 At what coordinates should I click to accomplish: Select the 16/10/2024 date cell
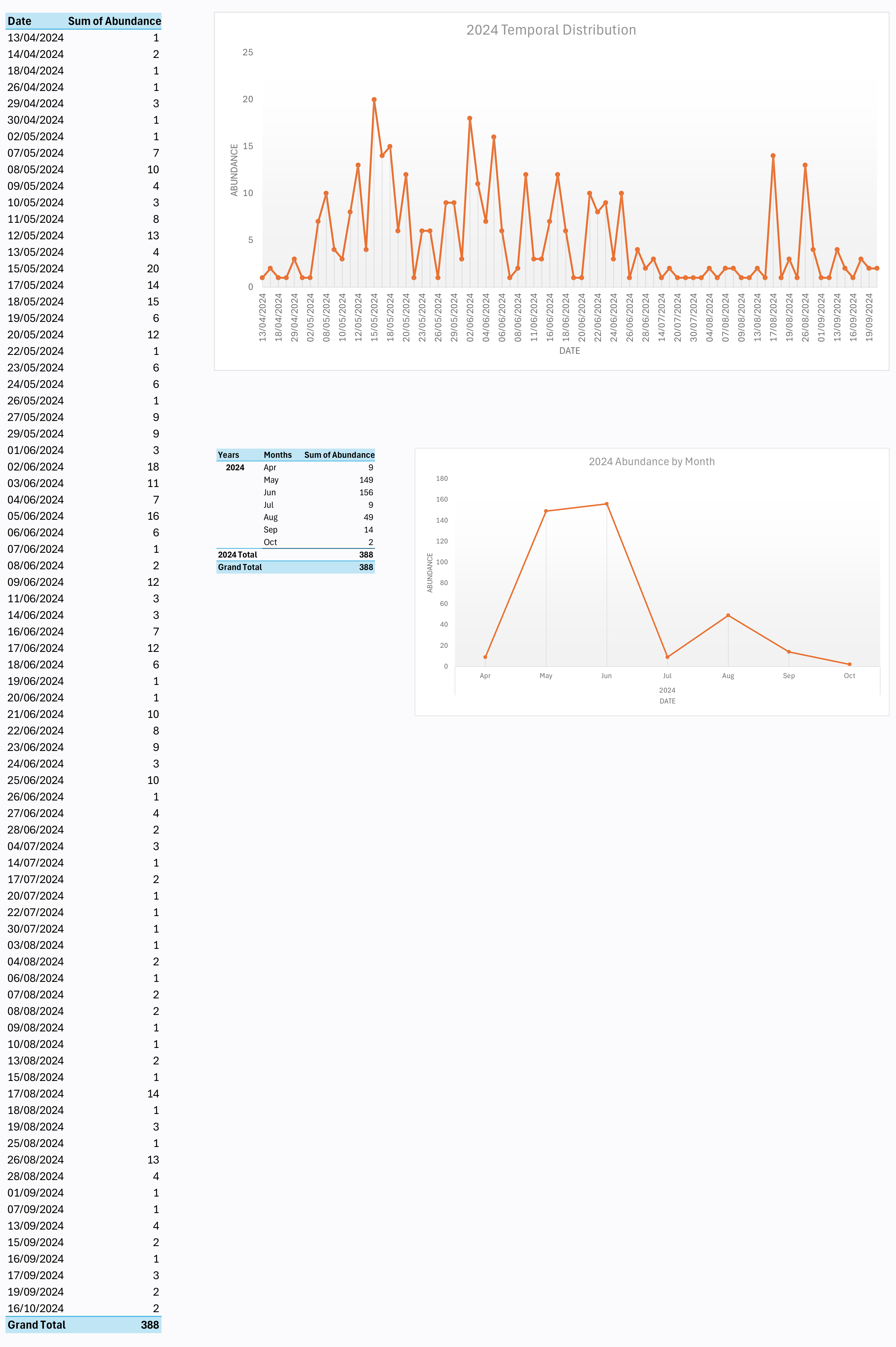[35, 1308]
